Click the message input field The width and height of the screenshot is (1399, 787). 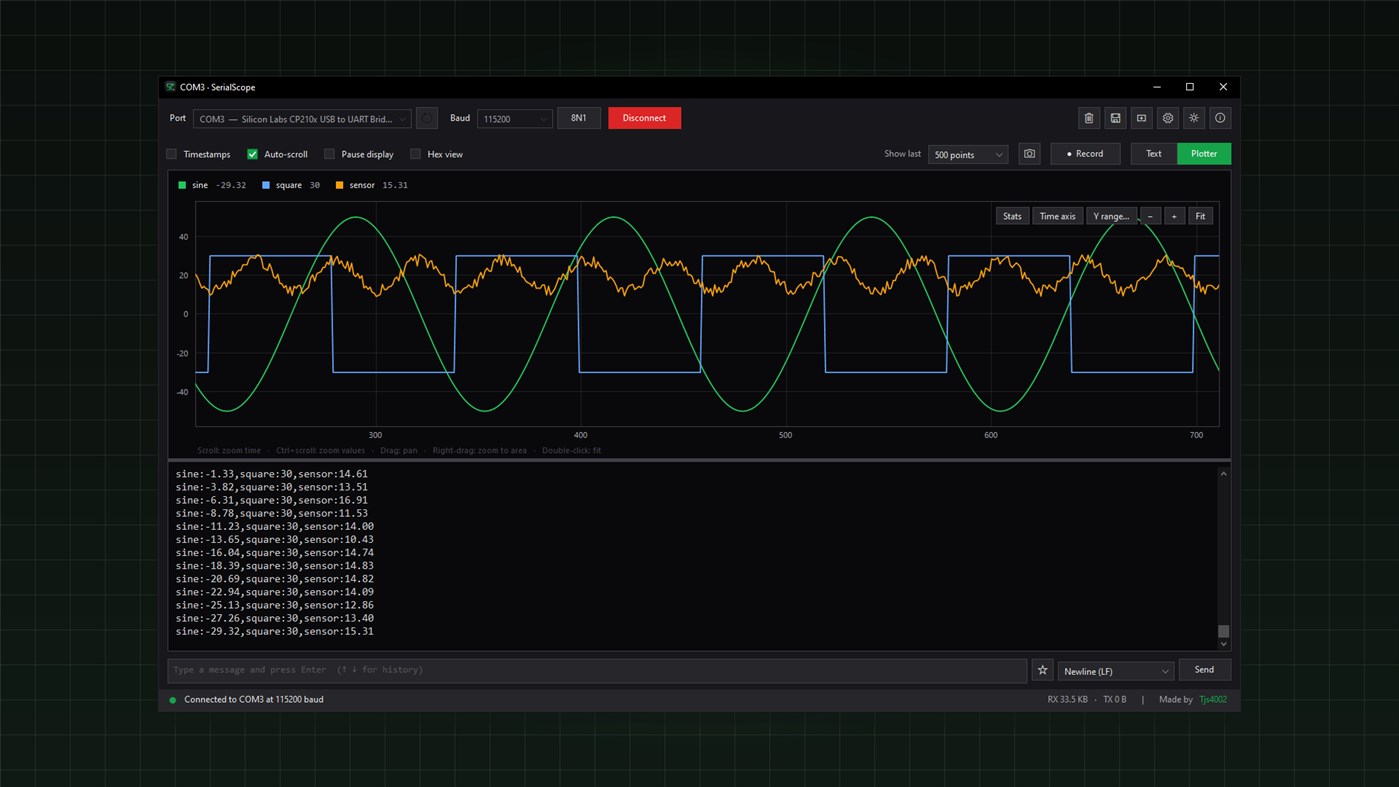click(x=597, y=670)
